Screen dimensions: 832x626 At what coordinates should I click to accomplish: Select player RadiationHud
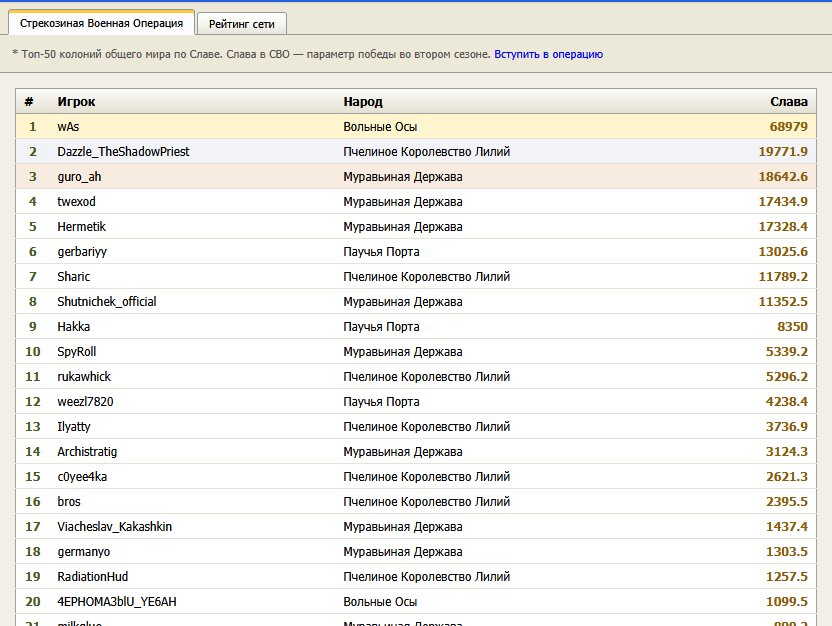93,577
